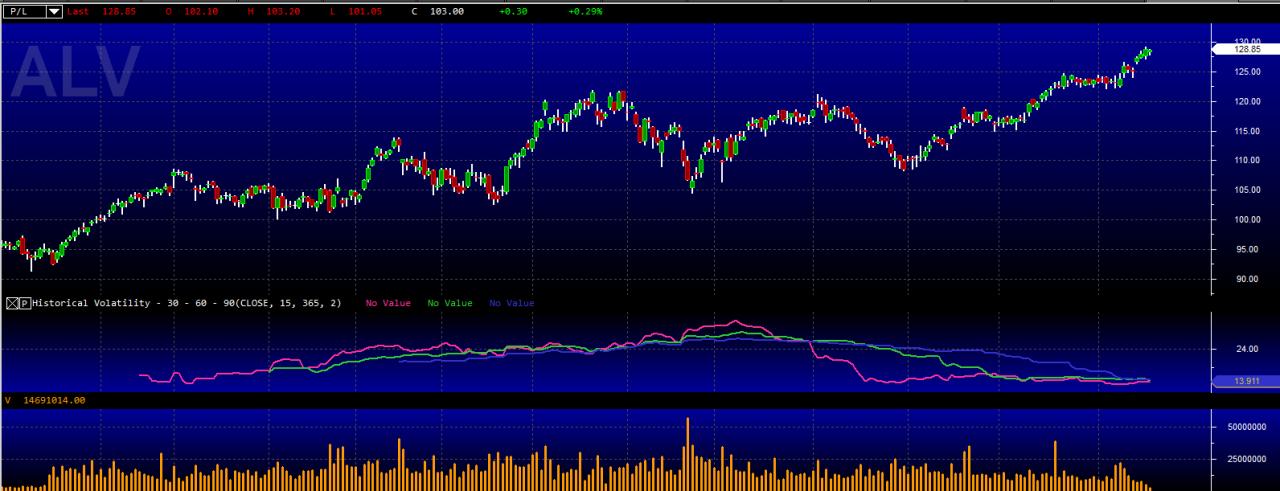The image size is (1280, 491).
Task: Click the 50000000 volume axis label
Action: tap(1248, 427)
